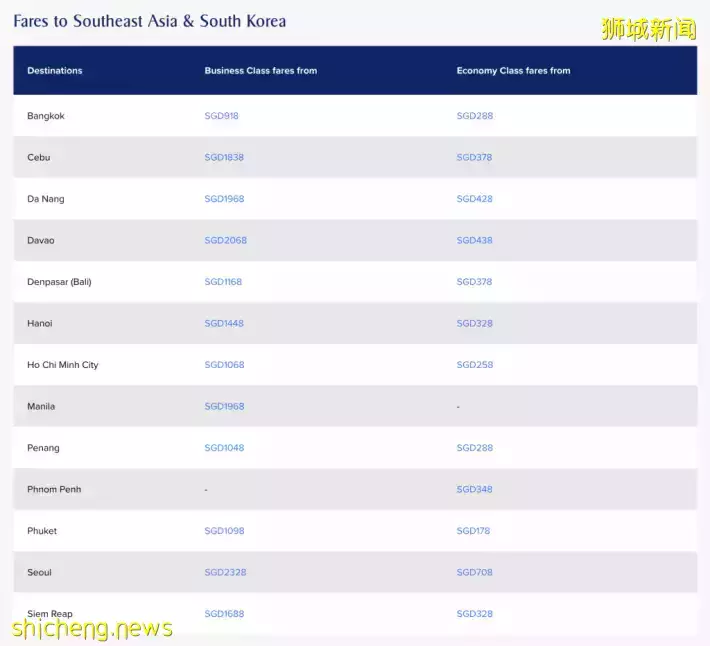
Task: Click the Fares to Southeast Asia heading
Action: (x=149, y=21)
